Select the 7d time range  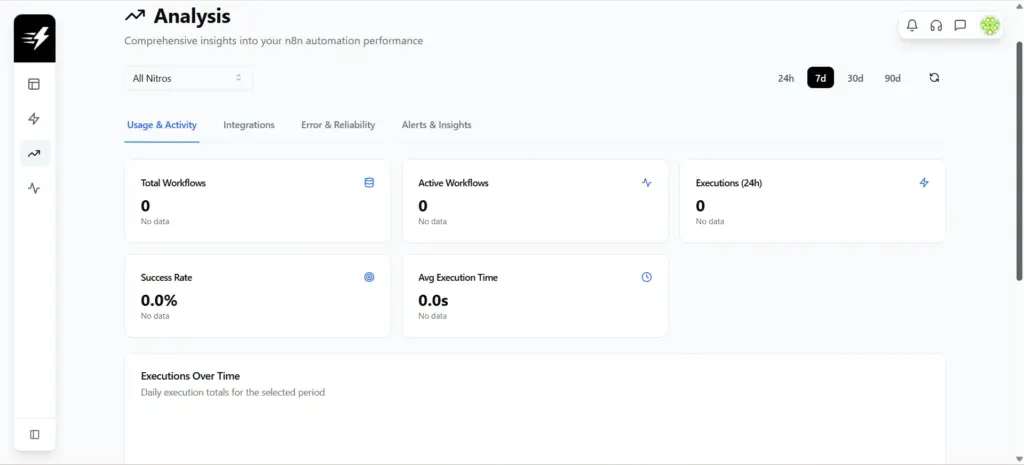click(820, 78)
